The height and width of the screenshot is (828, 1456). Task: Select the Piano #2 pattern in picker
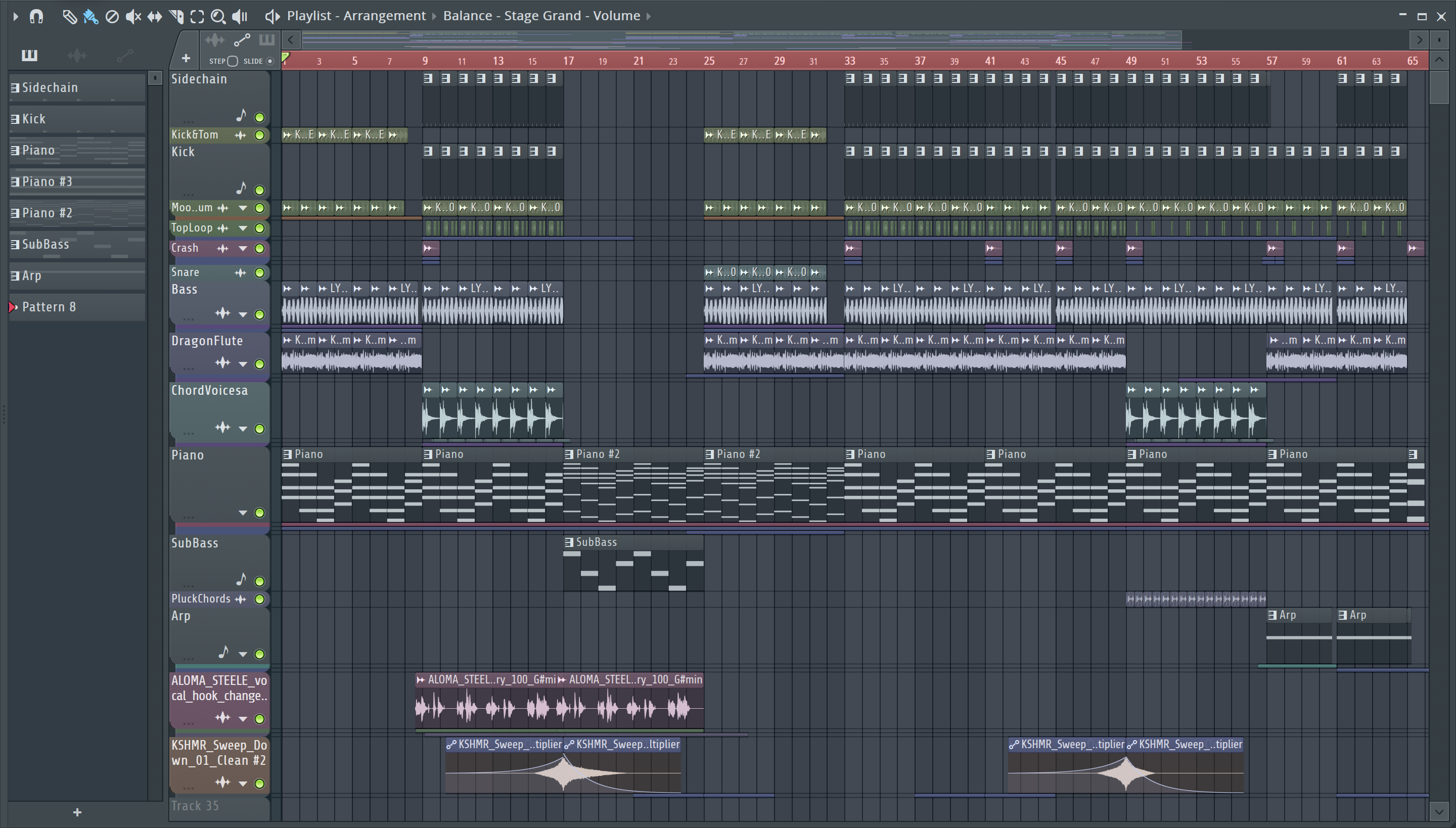77,213
